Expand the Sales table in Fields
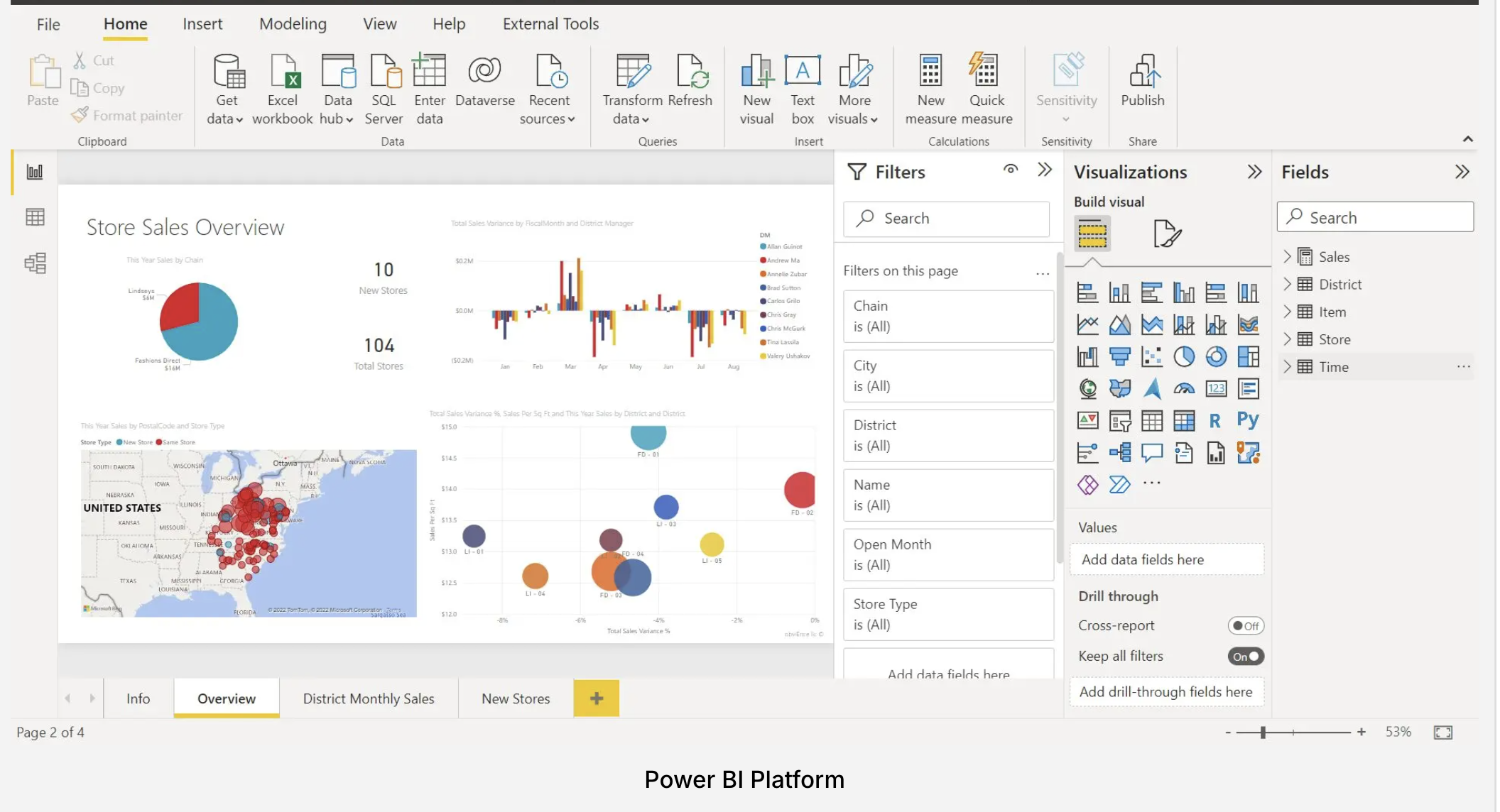Viewport: 1500px width, 812px height. point(1288,257)
